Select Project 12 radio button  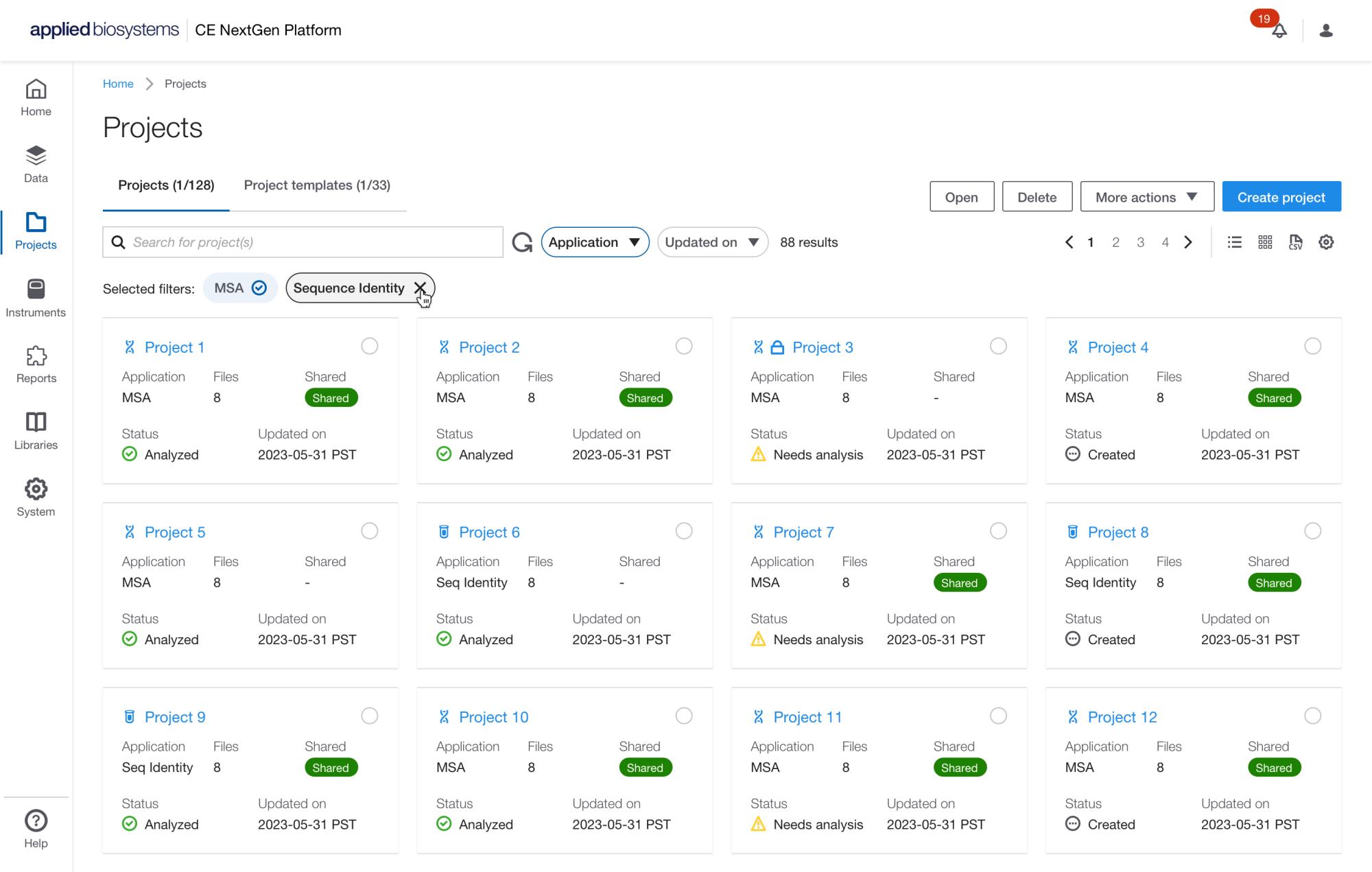1312,716
